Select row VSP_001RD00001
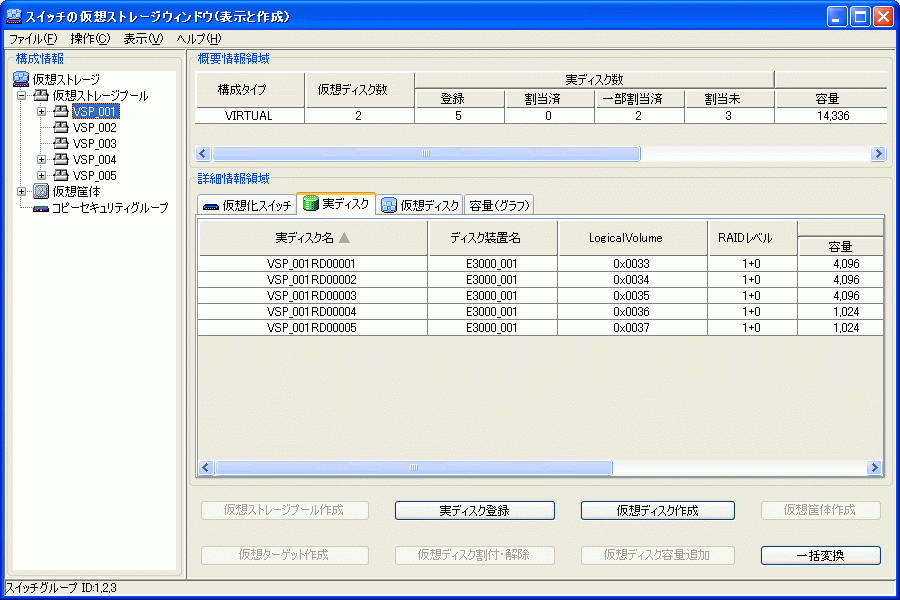Screen dimensions: 900x600 pyautogui.click(x=540, y=264)
